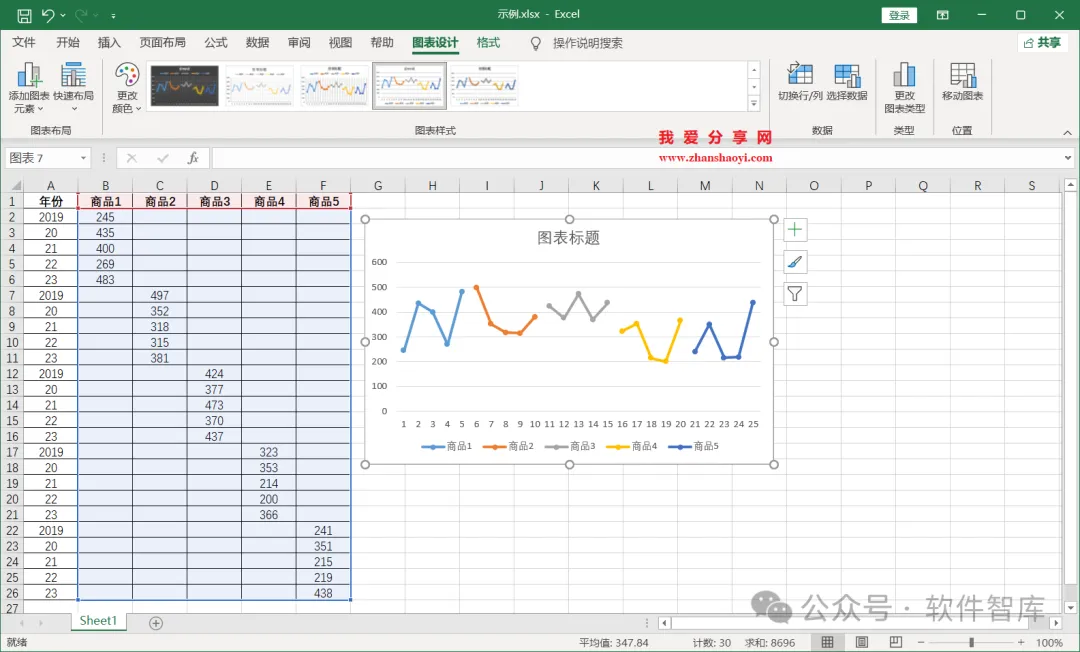This screenshot has width=1080, height=652.
Task: Select the Sheet1 tab
Action: point(98,621)
